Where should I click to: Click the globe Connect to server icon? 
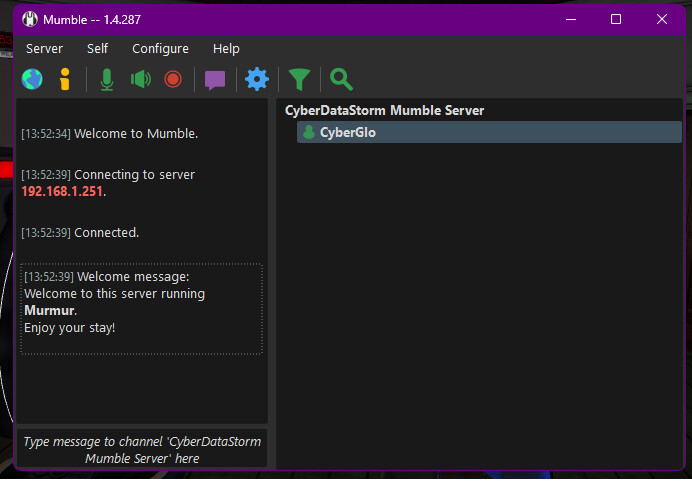coord(32,79)
